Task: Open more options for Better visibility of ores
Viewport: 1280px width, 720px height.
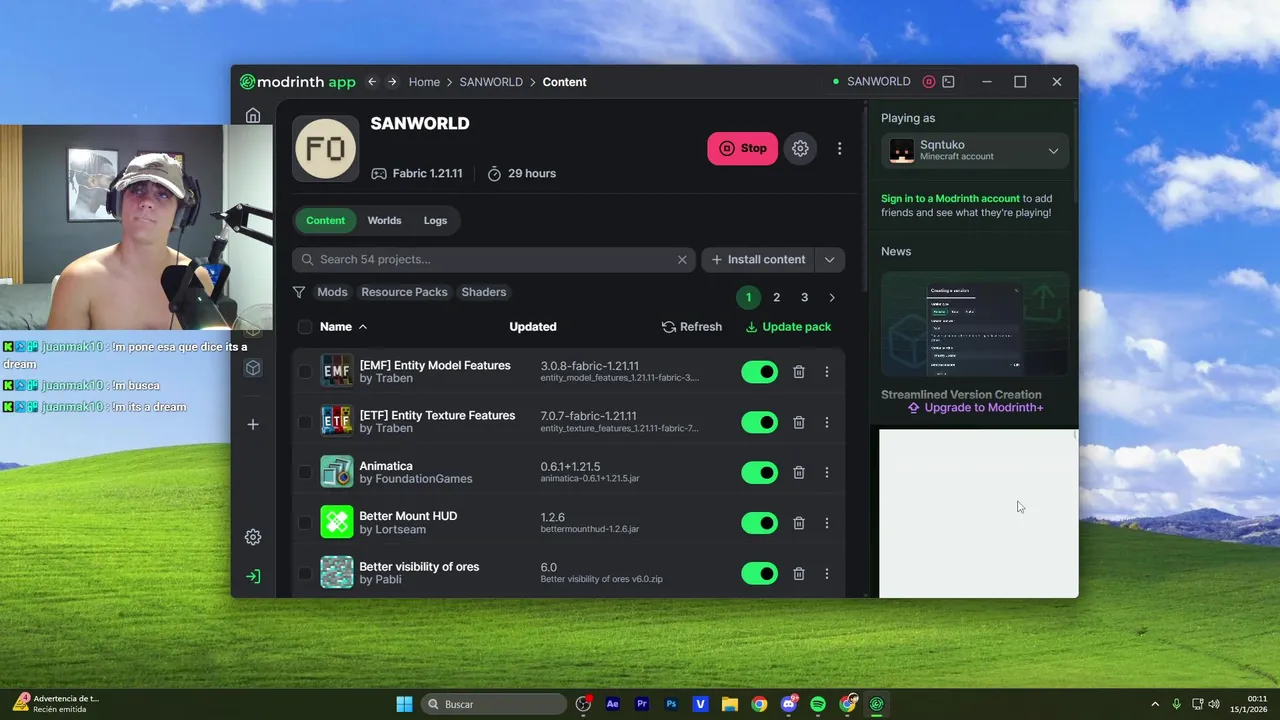Action: (826, 573)
